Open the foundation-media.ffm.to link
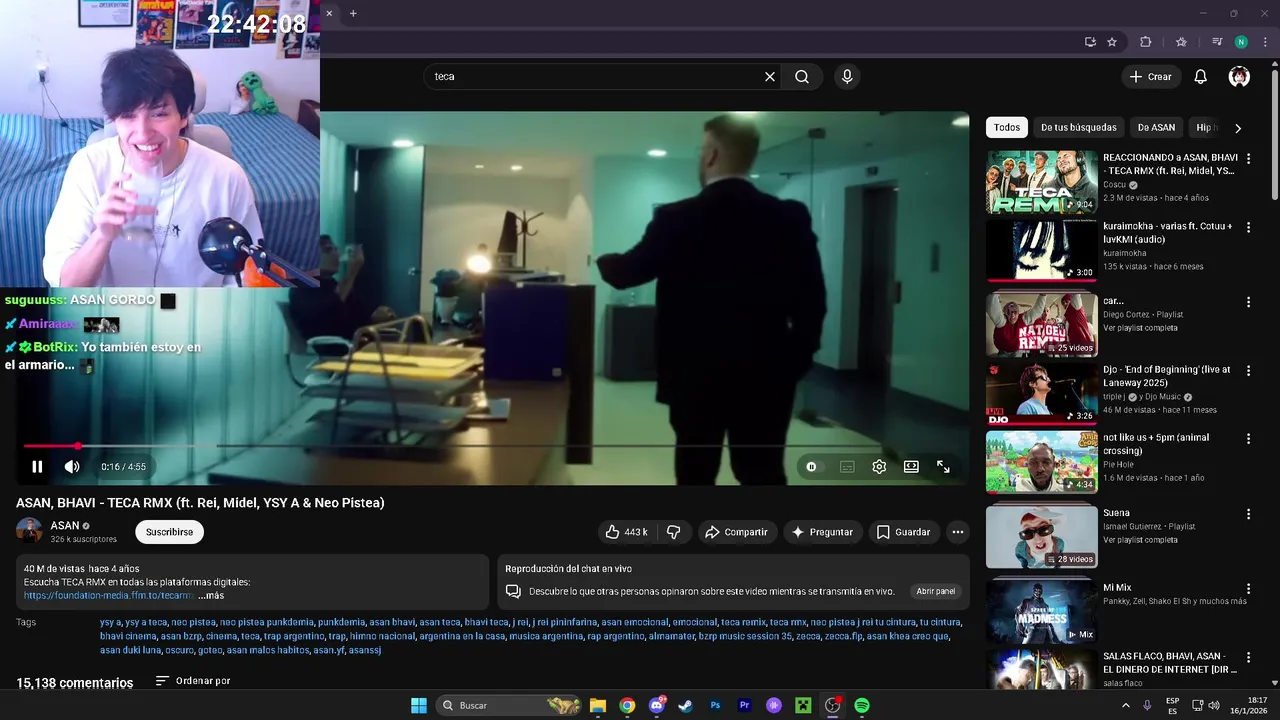Image resolution: width=1280 pixels, height=720 pixels. 108,595
